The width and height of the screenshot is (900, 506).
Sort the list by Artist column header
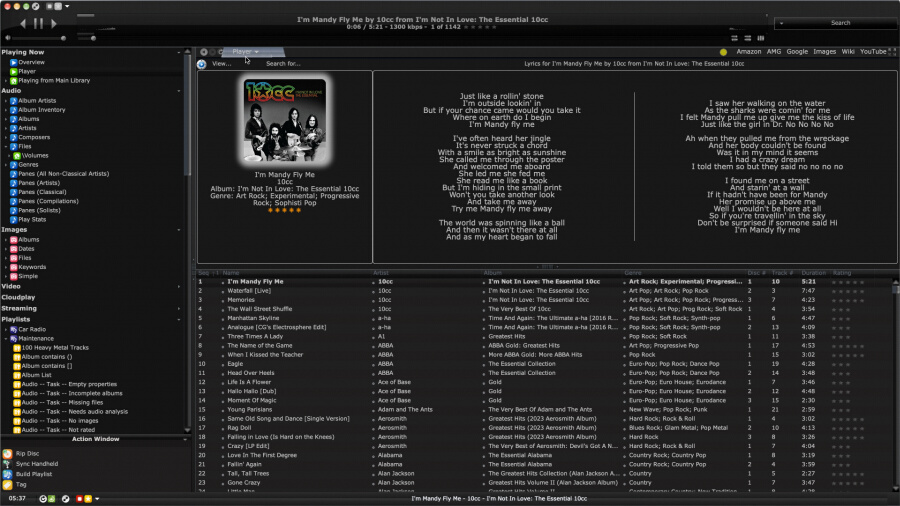[x=381, y=273]
